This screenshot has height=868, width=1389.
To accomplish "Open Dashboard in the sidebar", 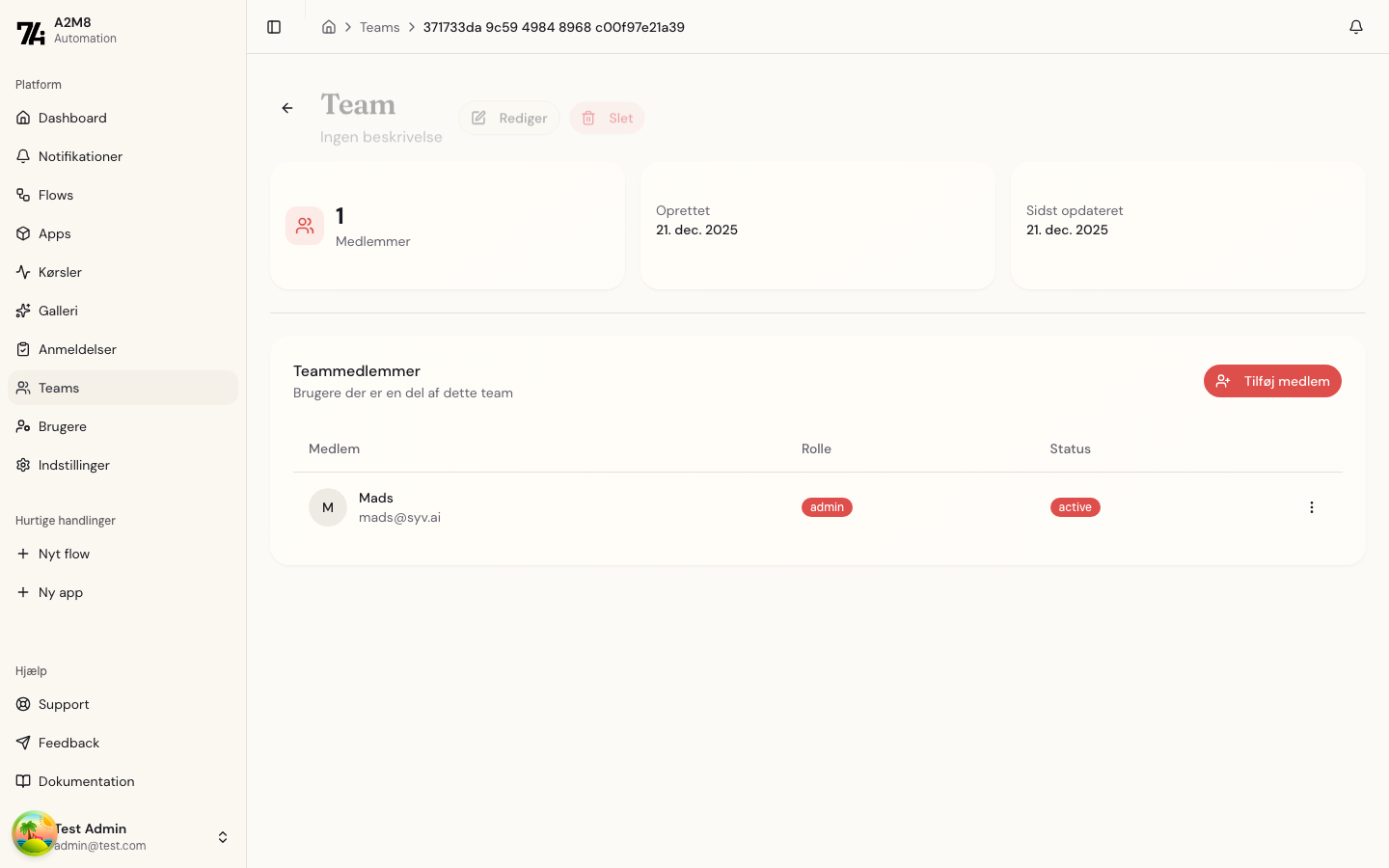I will click(72, 118).
